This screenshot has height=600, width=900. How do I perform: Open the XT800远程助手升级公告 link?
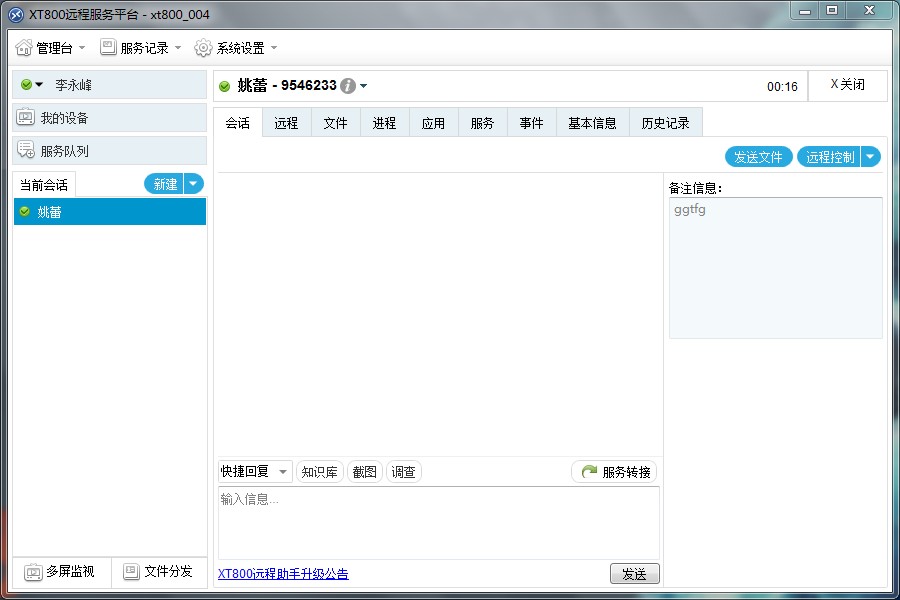point(284,573)
